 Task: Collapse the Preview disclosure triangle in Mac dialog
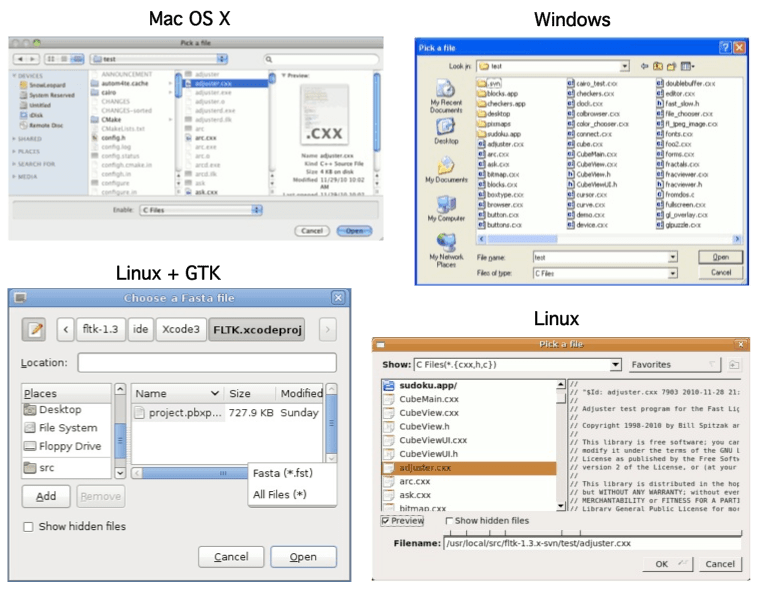[284, 75]
